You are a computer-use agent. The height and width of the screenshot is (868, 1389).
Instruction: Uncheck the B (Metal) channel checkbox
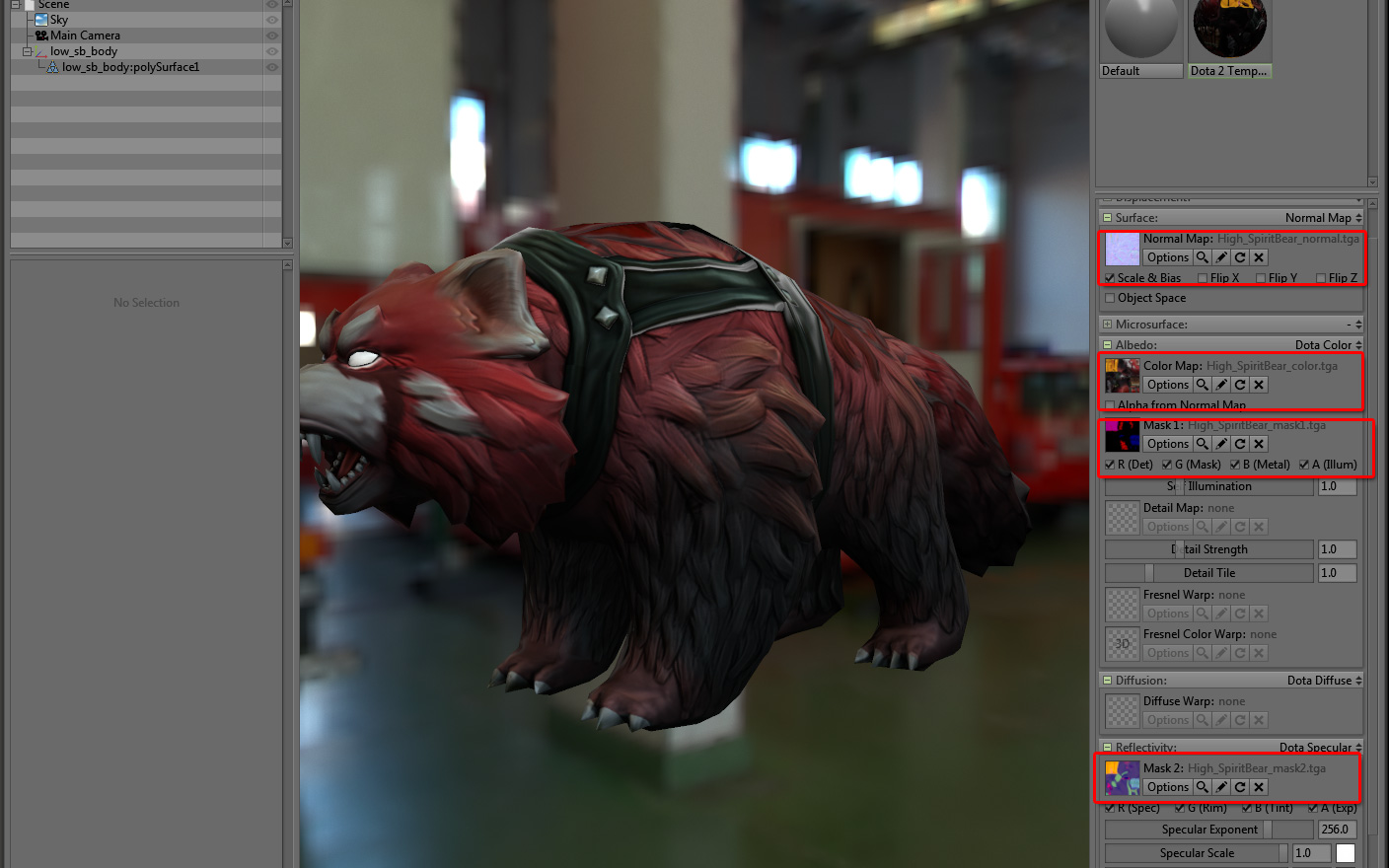(1235, 465)
